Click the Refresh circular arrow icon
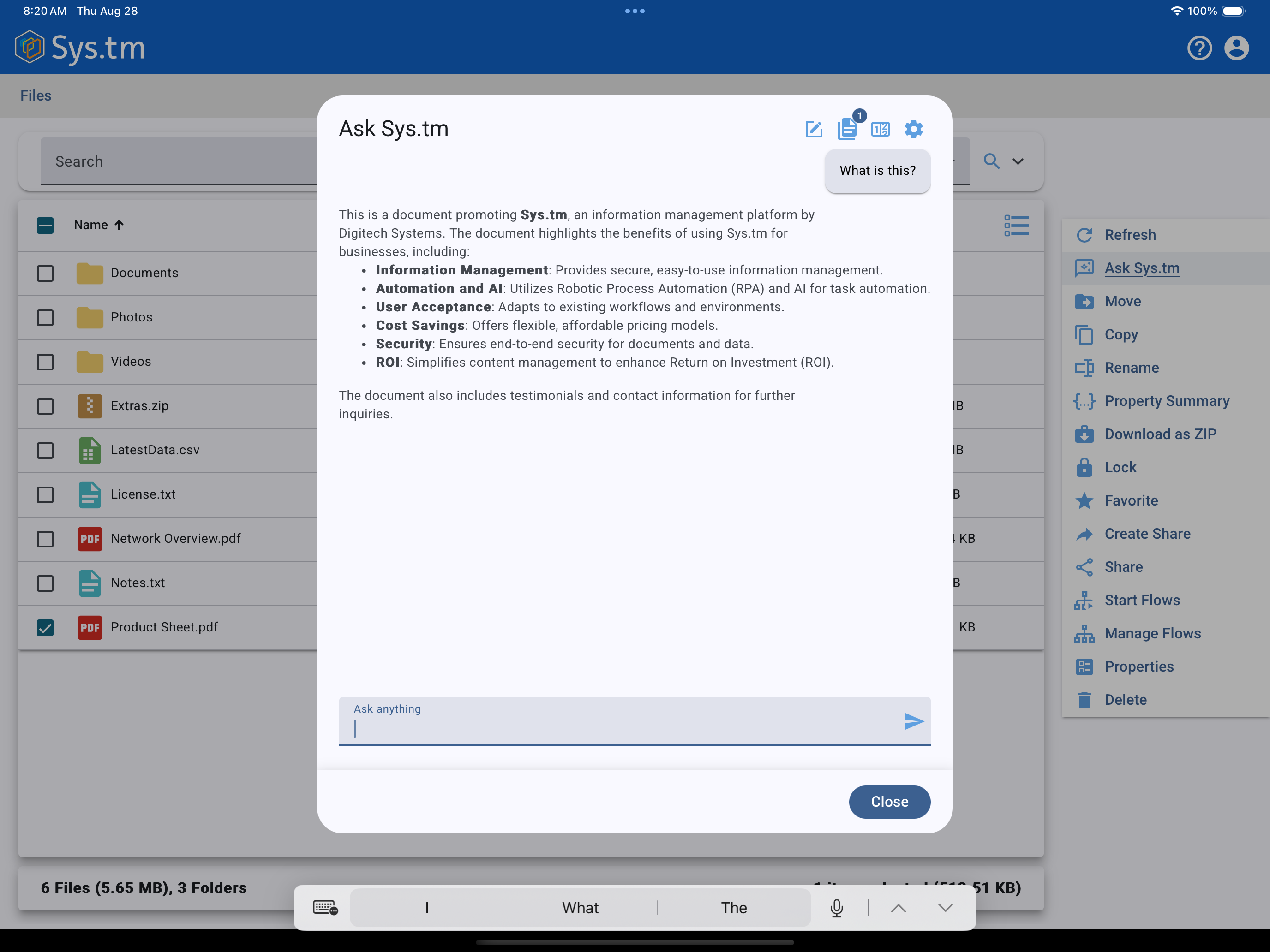The image size is (1270, 952). point(1084,235)
